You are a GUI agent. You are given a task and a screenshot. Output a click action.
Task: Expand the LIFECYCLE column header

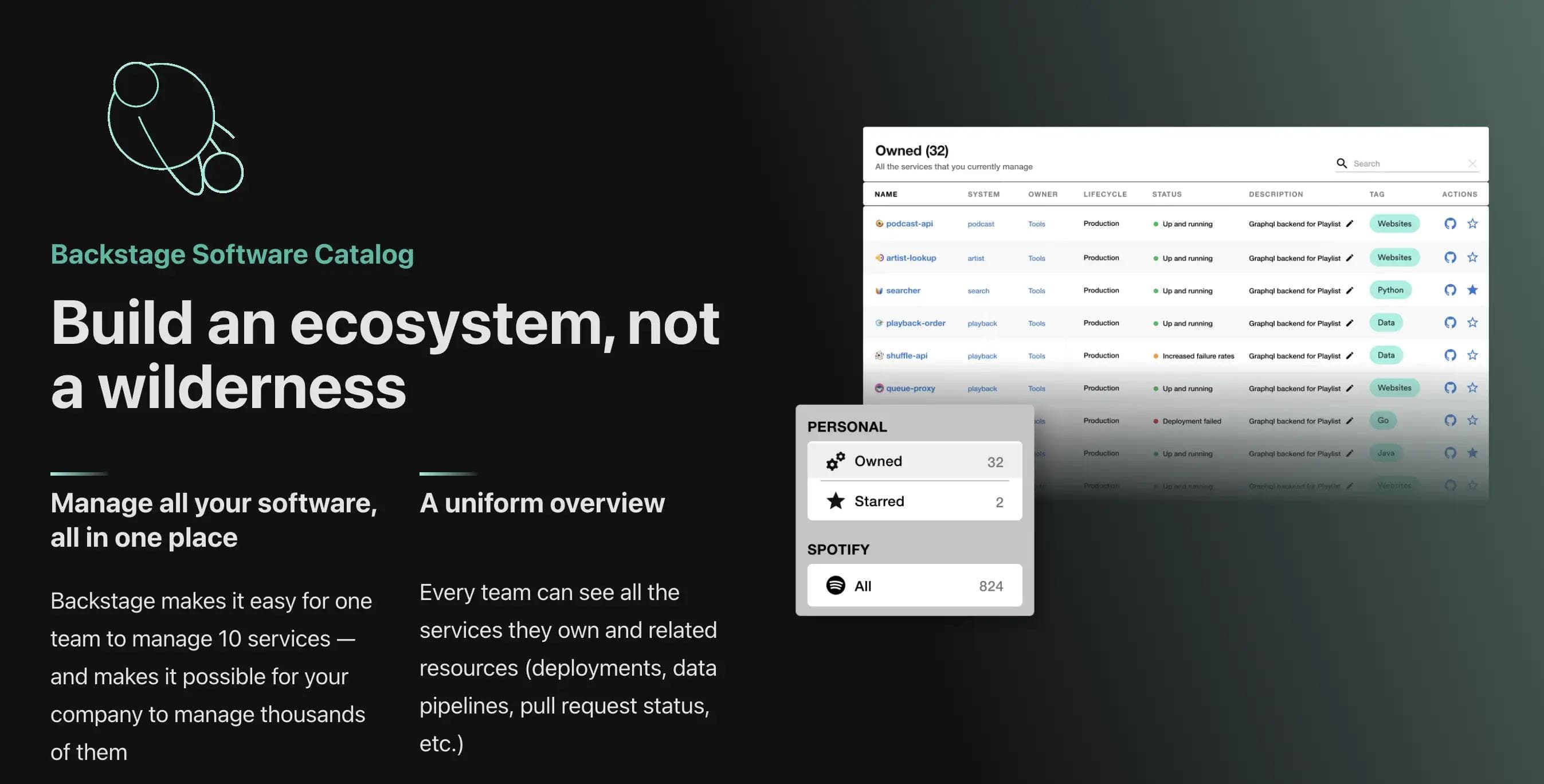pyautogui.click(x=1104, y=194)
